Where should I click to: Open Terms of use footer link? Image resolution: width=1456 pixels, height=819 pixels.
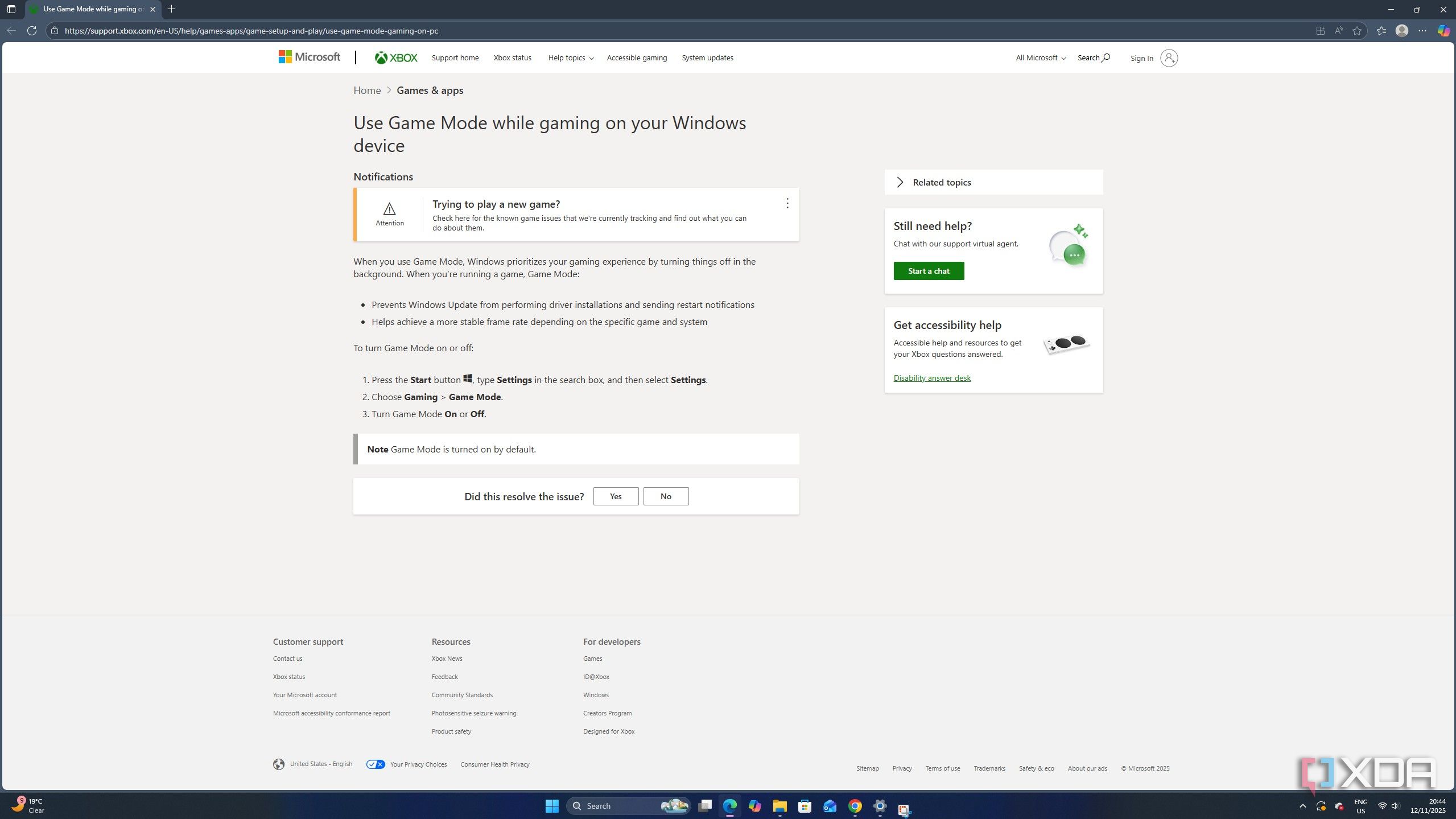click(x=942, y=768)
